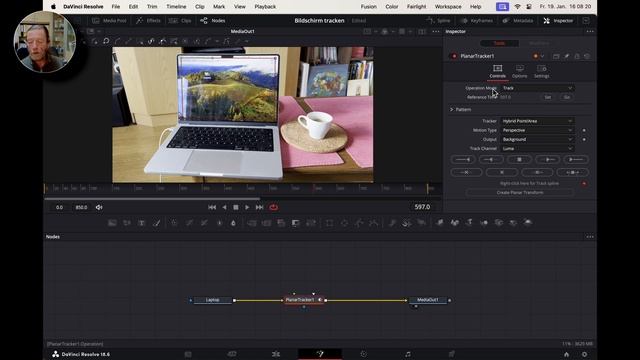Image resolution: width=640 pixels, height=360 pixels.
Task: Switch to the Options tab
Action: [520, 71]
